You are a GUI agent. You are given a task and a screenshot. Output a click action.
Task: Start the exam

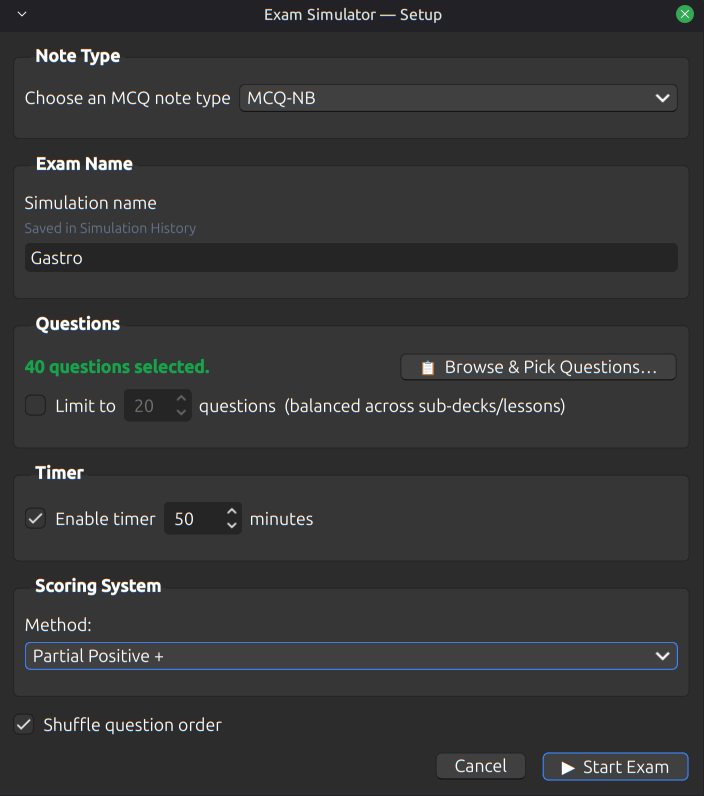tap(615, 767)
